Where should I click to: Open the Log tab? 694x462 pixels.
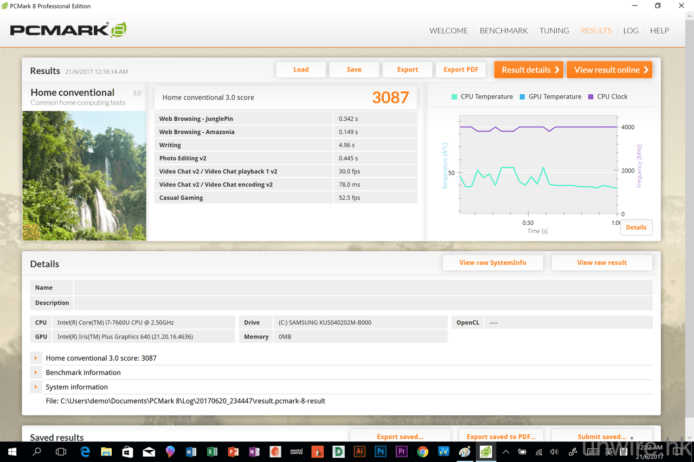(x=630, y=31)
